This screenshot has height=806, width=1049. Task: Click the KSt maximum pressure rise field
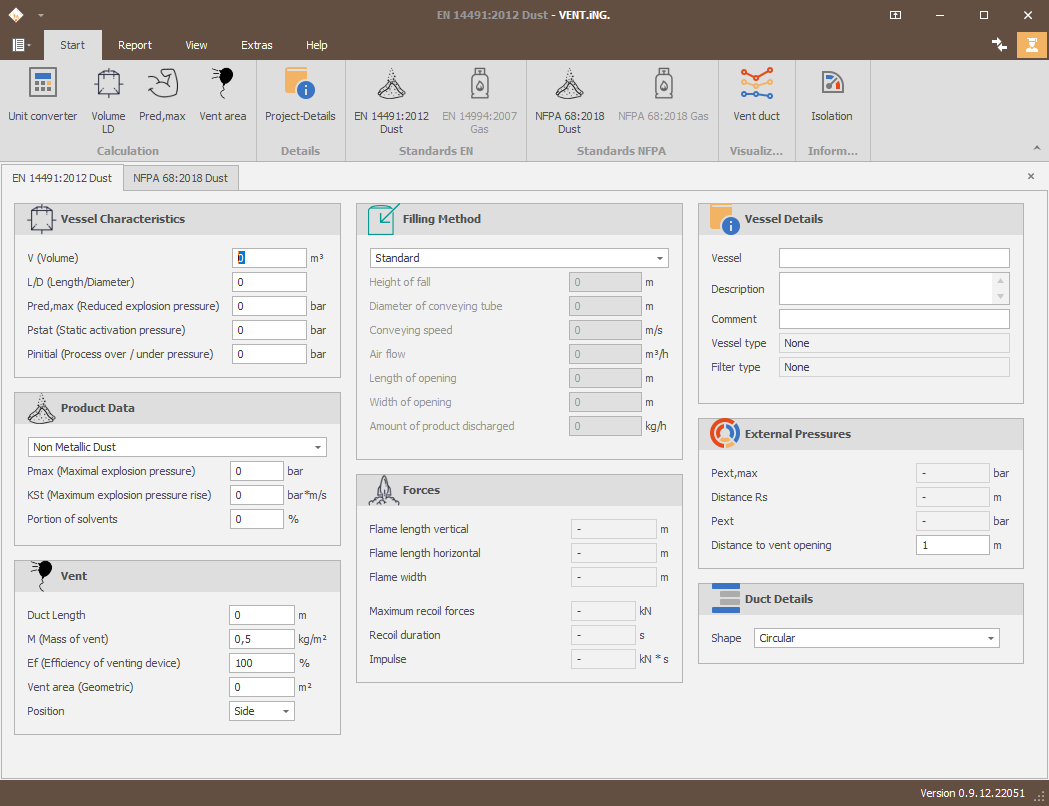[256, 495]
